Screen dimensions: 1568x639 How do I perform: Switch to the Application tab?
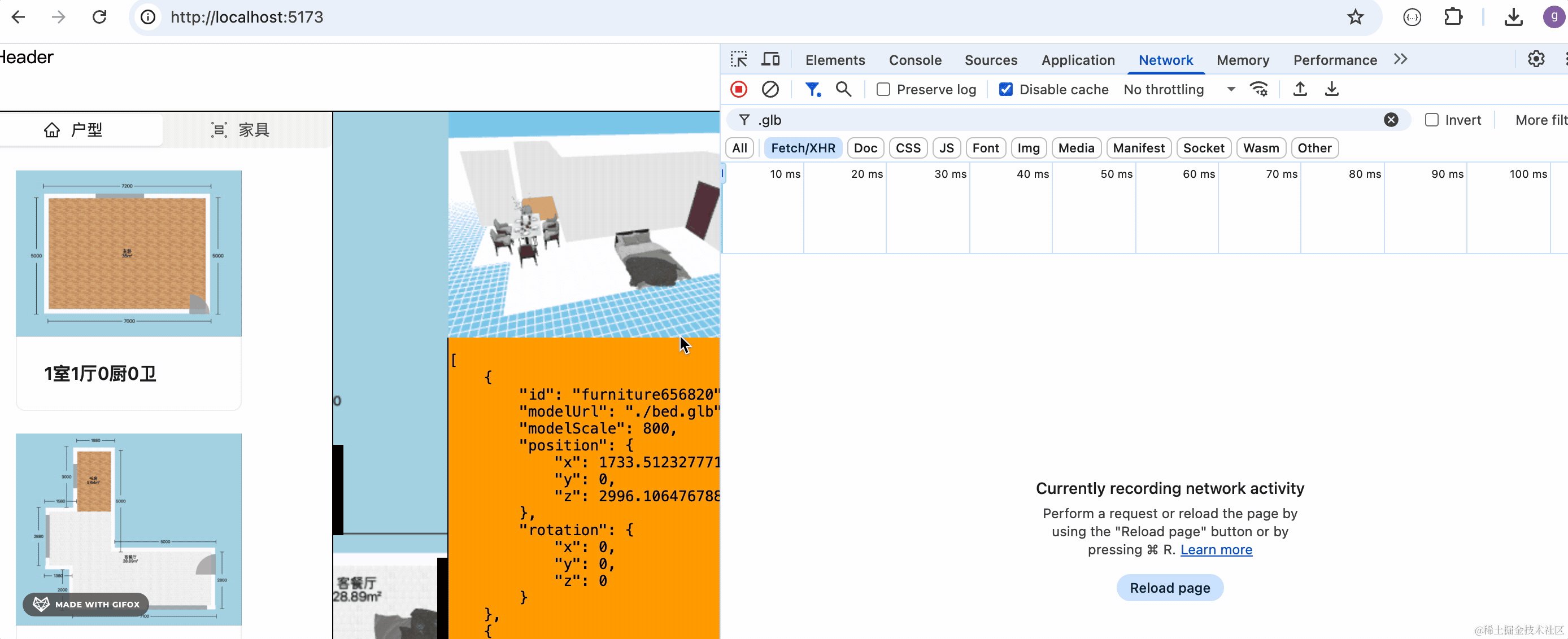pyautogui.click(x=1077, y=60)
